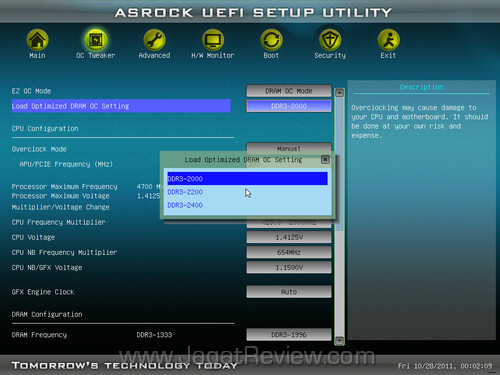Select Multiplier/Voltage Change row

[x=60, y=207]
